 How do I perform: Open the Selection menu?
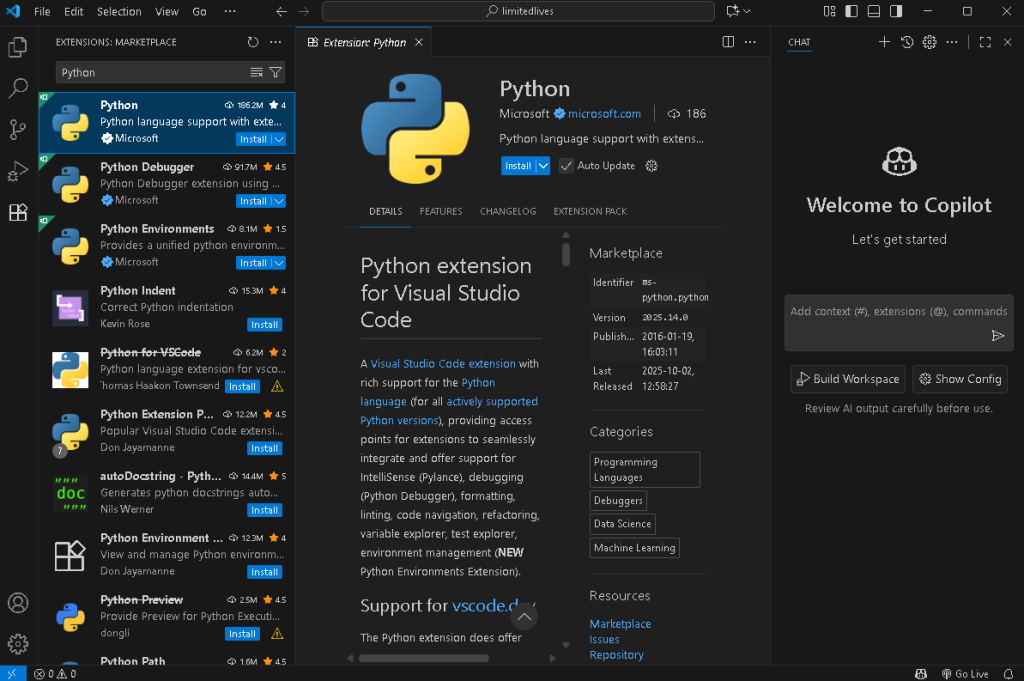(x=119, y=11)
